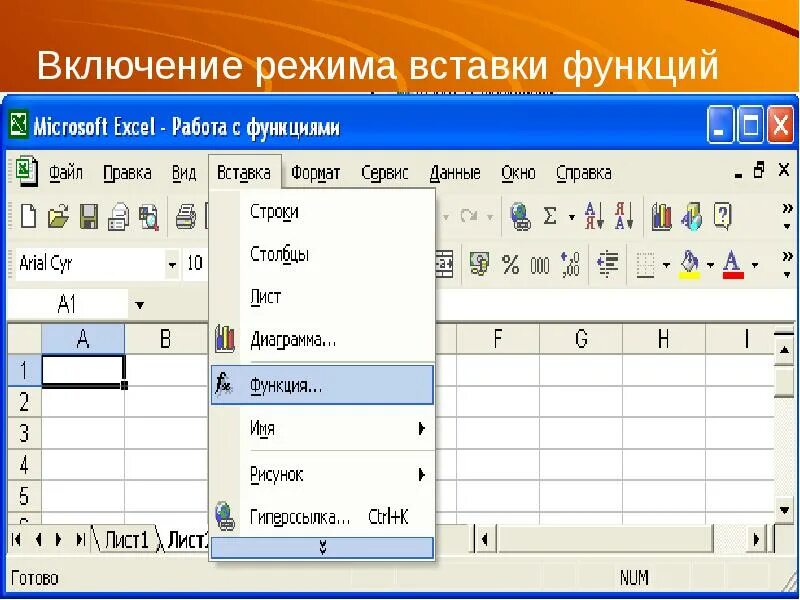Expand Standard toolbar options chevron
Screen dimensions: 800x600
787,216
